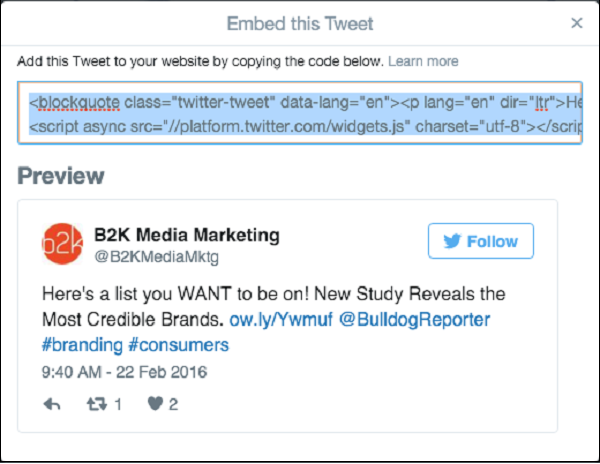This screenshot has width=600, height=464.
Task: Like the tweet with the heart icon
Action: [x=155, y=405]
